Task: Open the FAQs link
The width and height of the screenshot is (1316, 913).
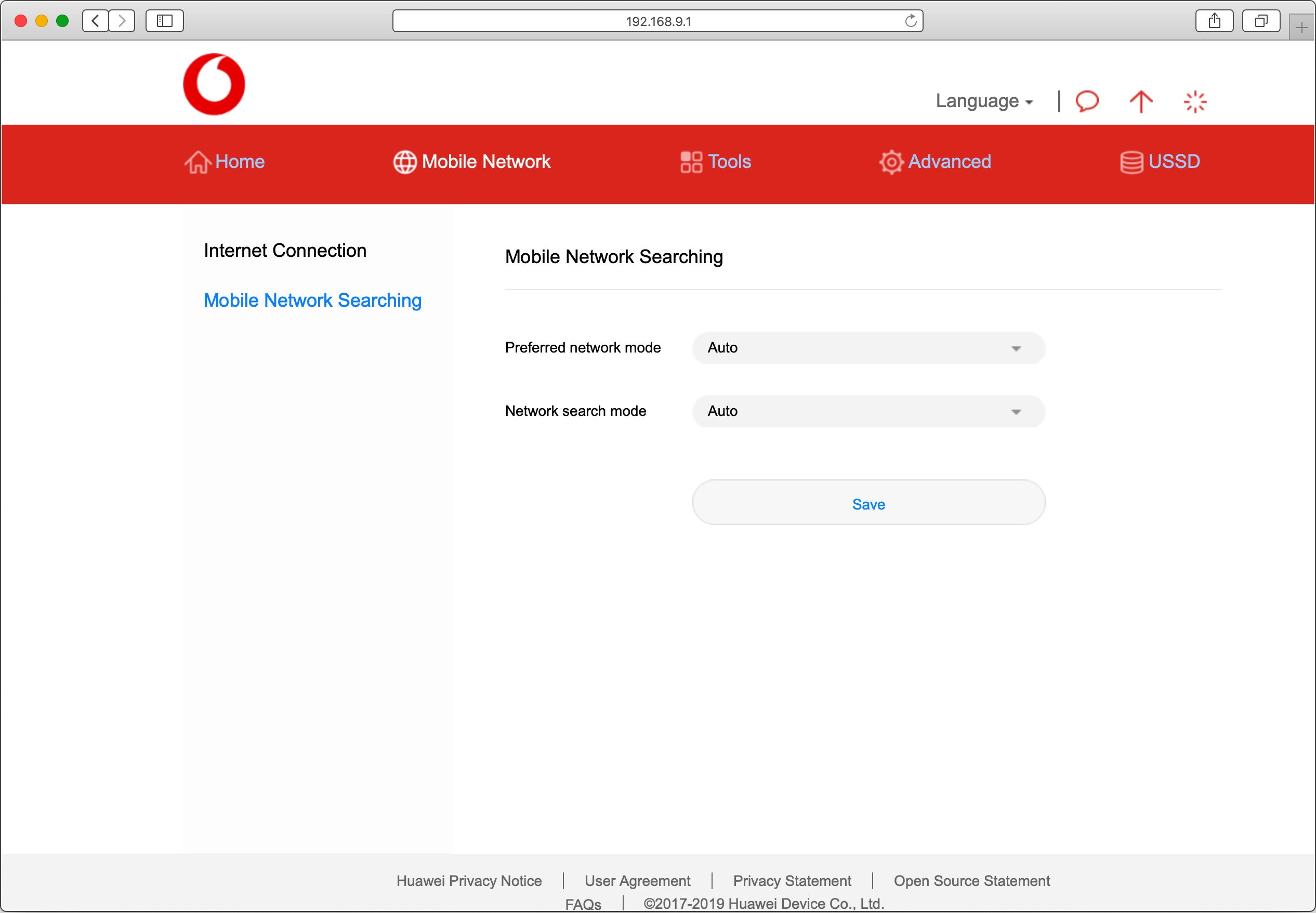Action: (583, 904)
